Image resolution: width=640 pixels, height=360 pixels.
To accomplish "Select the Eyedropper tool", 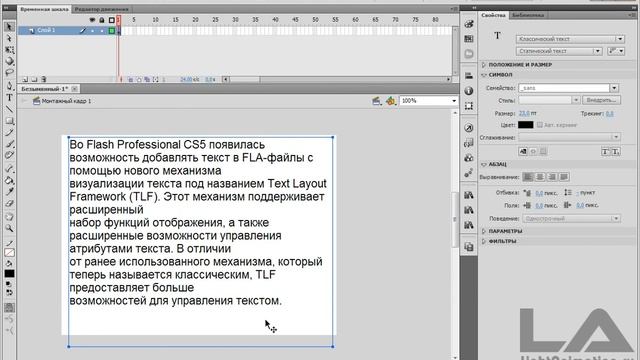I will (x=9, y=192).
